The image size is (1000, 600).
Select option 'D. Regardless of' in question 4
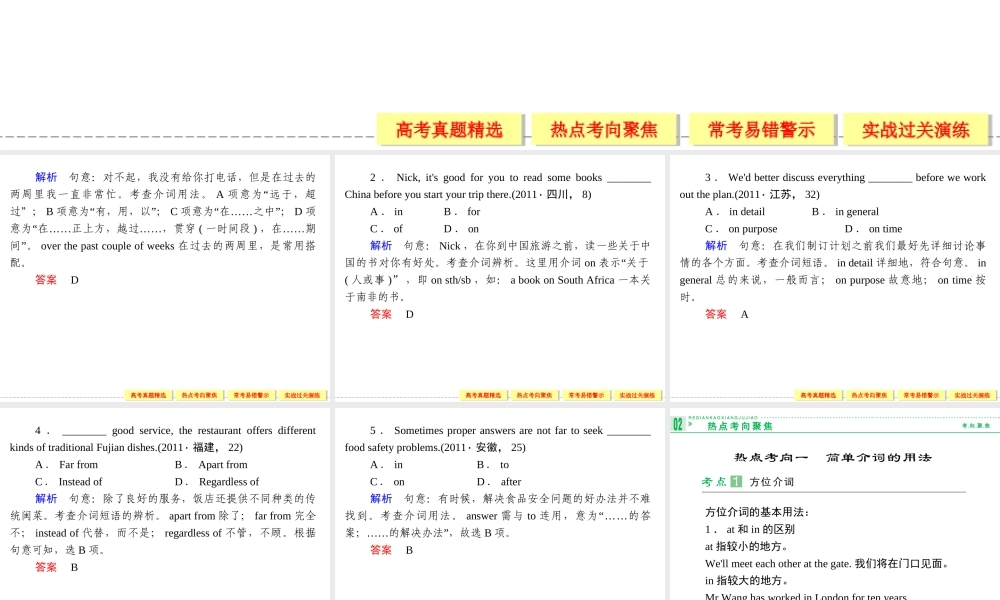217,482
